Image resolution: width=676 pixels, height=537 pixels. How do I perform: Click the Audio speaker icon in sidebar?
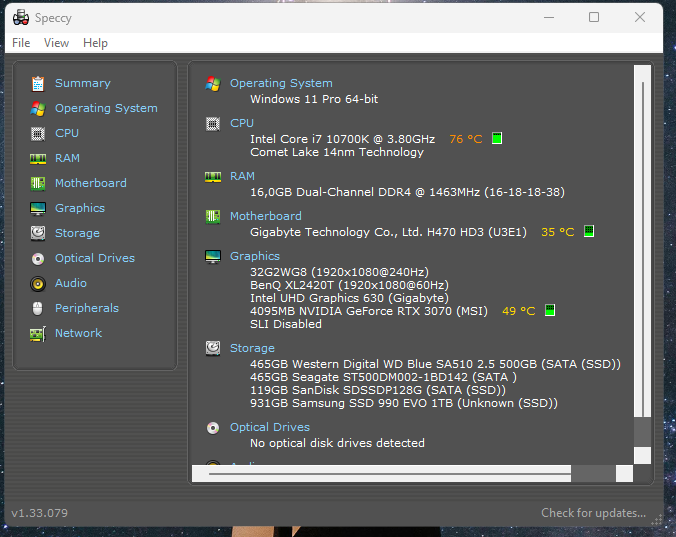point(38,284)
